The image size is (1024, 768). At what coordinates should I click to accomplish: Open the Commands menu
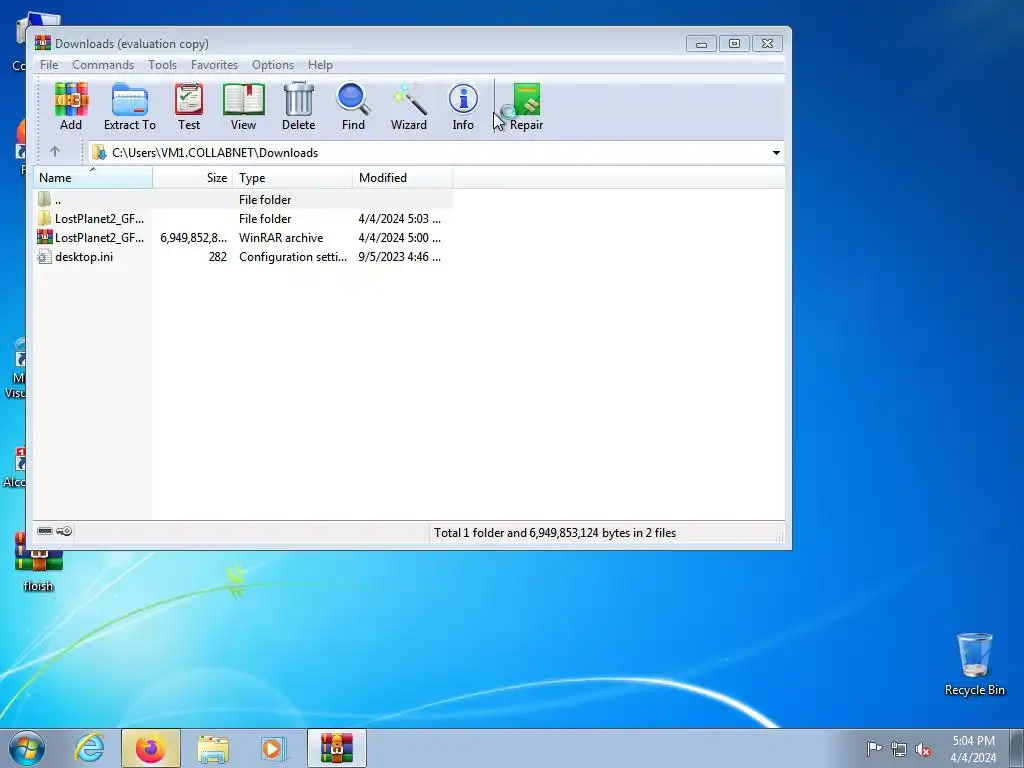point(103,65)
